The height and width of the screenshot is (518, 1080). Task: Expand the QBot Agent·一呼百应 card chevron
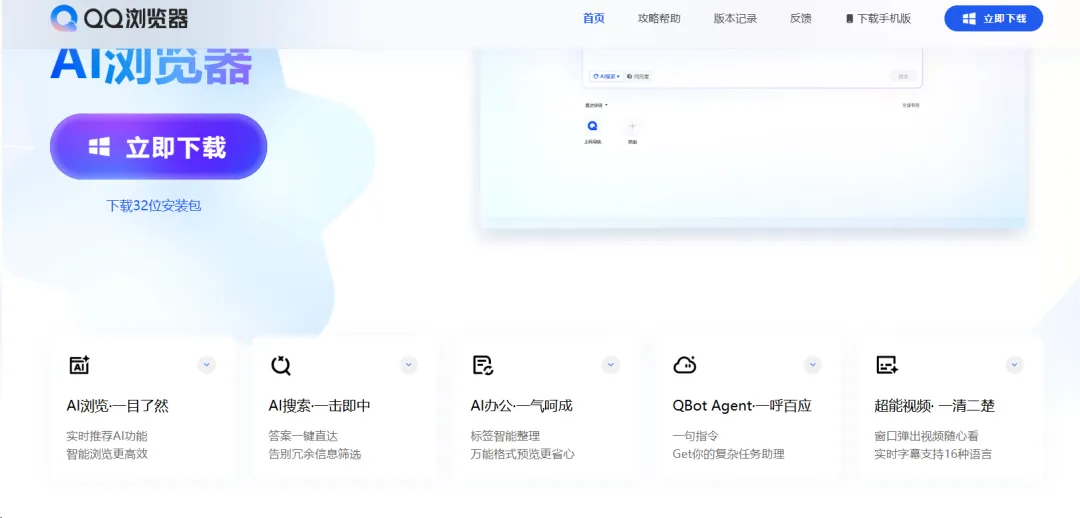[x=813, y=365]
